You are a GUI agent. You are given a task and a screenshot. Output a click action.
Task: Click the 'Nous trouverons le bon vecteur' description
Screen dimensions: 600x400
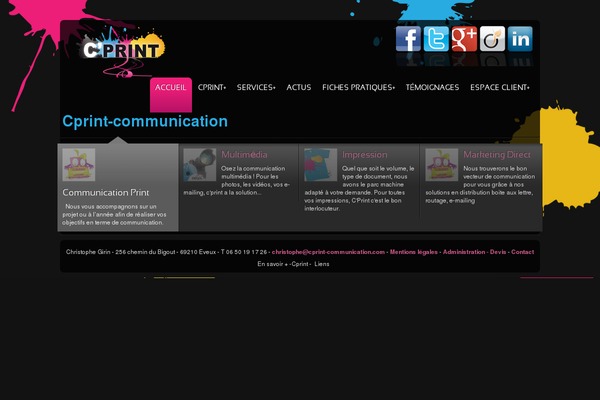coord(480,184)
